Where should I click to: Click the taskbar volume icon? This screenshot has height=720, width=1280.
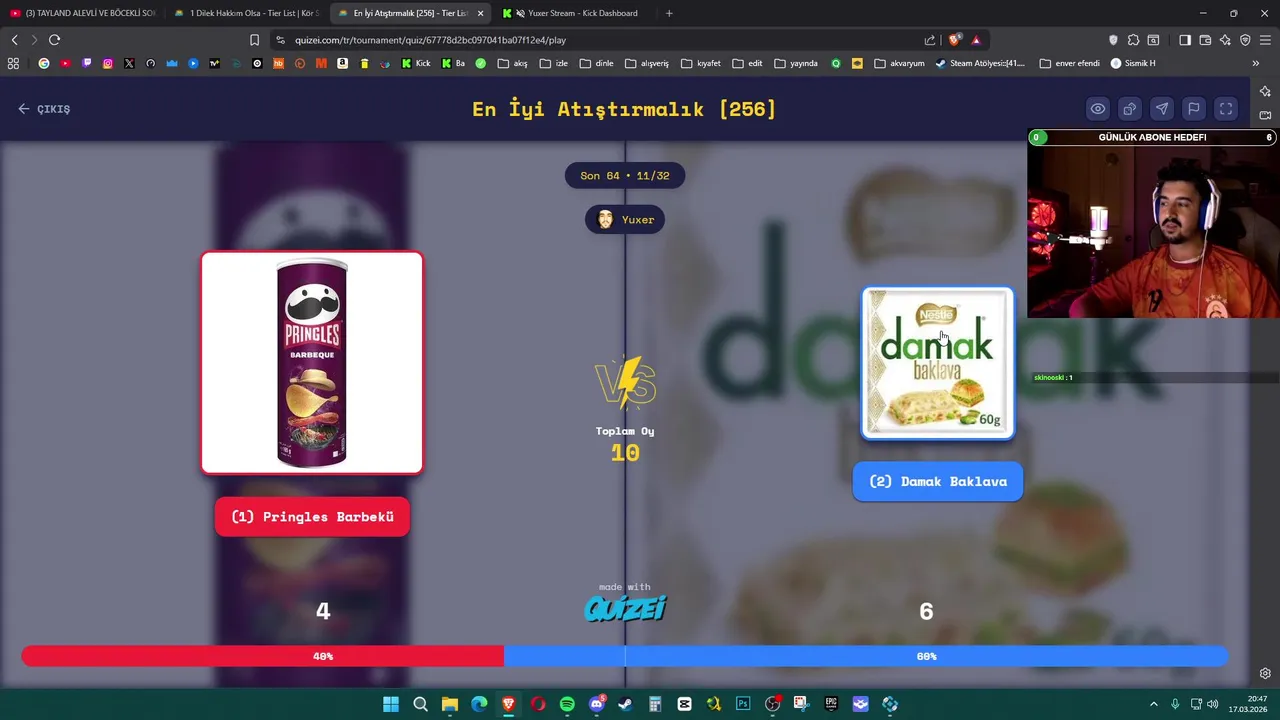[x=1212, y=704]
